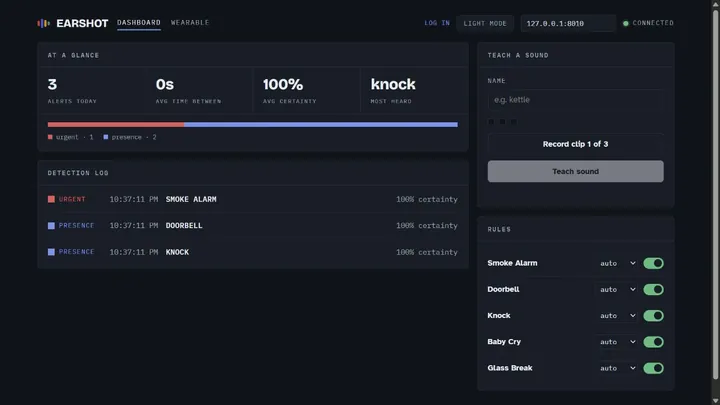Expand the Baby Cry auto dropdown

[618, 342]
